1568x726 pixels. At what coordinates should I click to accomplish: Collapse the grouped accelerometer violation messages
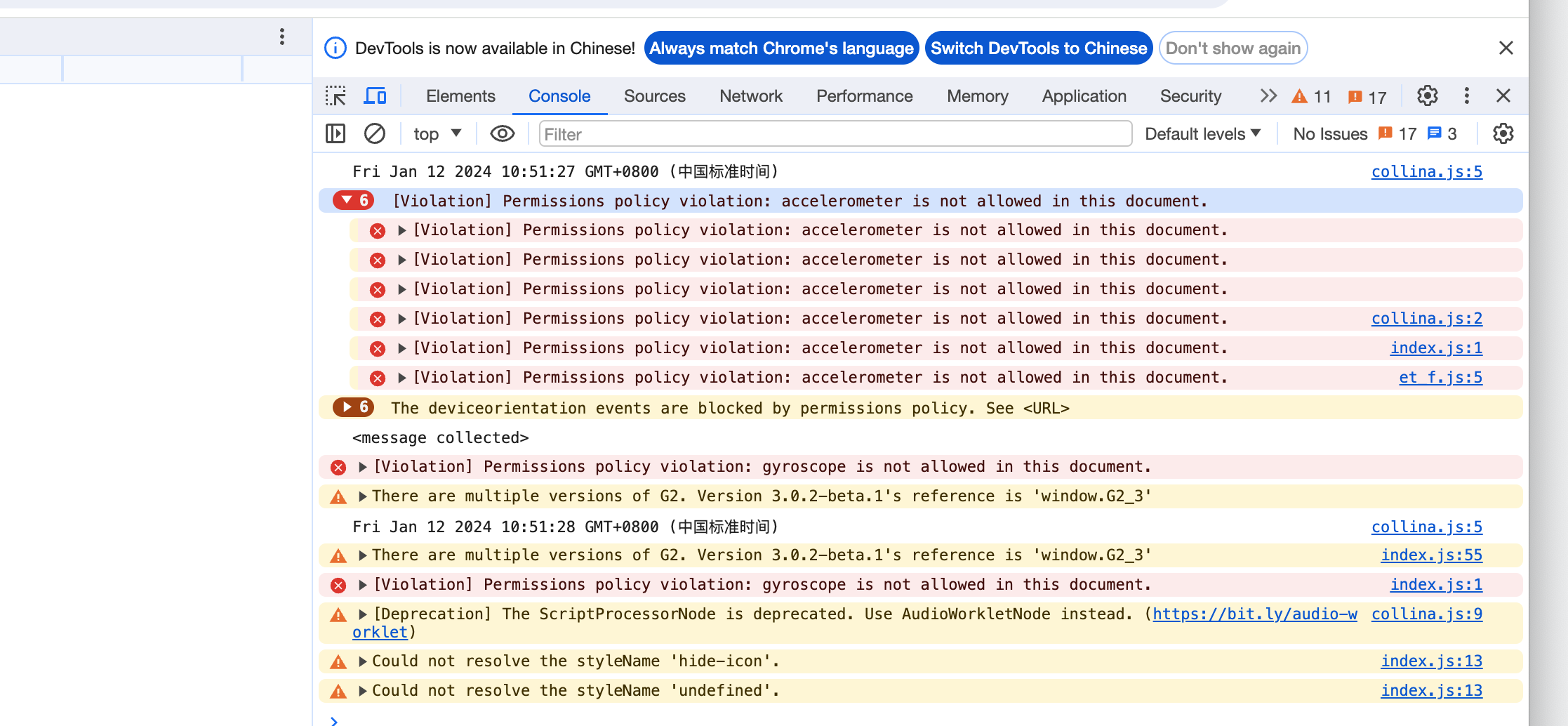point(347,201)
